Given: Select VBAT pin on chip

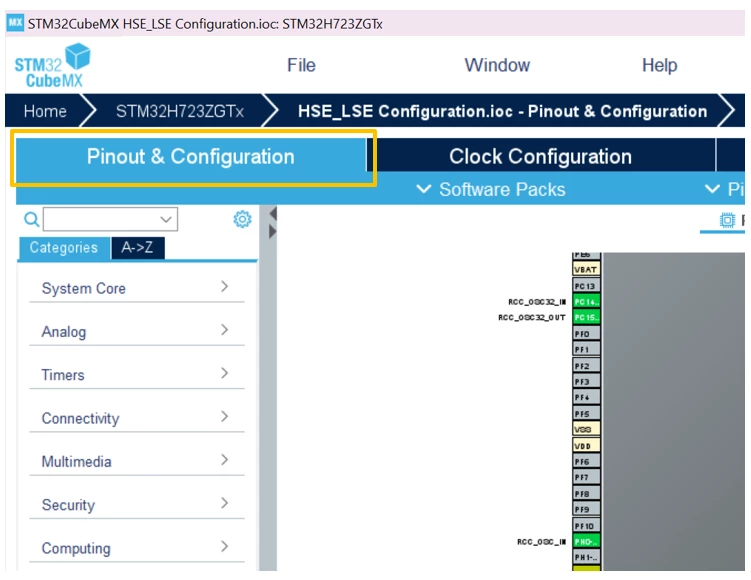Looking at the screenshot, I should point(586,270).
